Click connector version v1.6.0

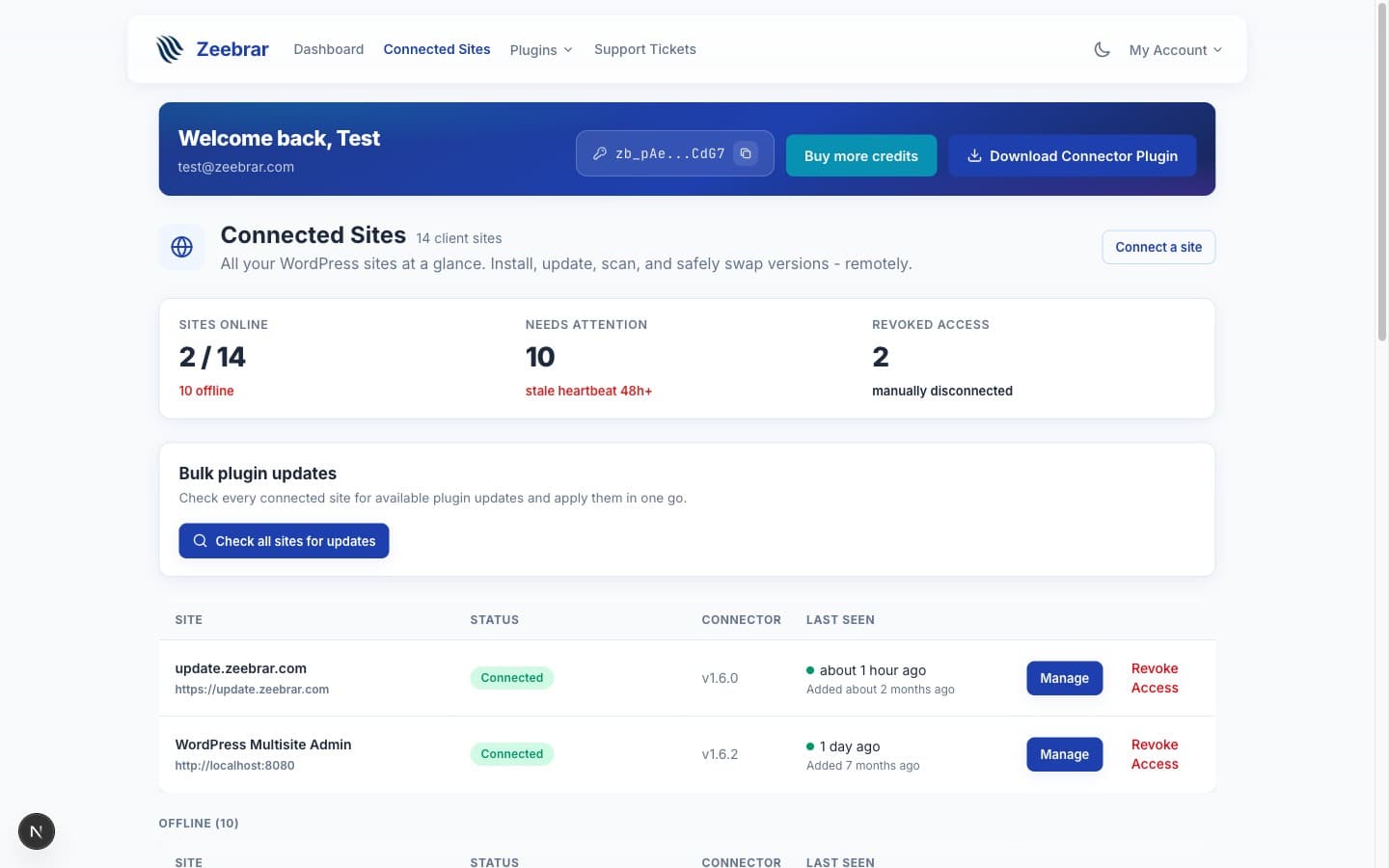(x=720, y=678)
